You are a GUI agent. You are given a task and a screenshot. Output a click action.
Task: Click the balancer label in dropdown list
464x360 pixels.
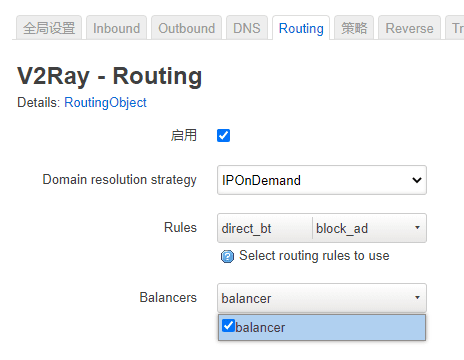(260, 327)
